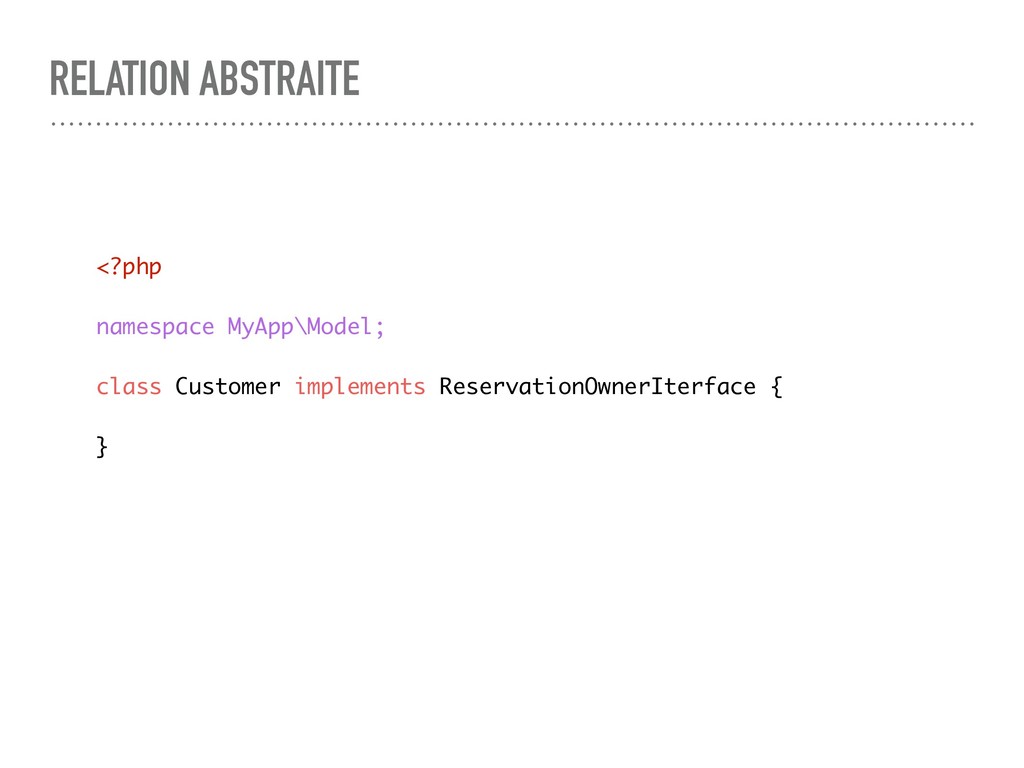Screen dimensions: 1024x768
Task: Click the <?php opening tag
Action: tap(129, 266)
